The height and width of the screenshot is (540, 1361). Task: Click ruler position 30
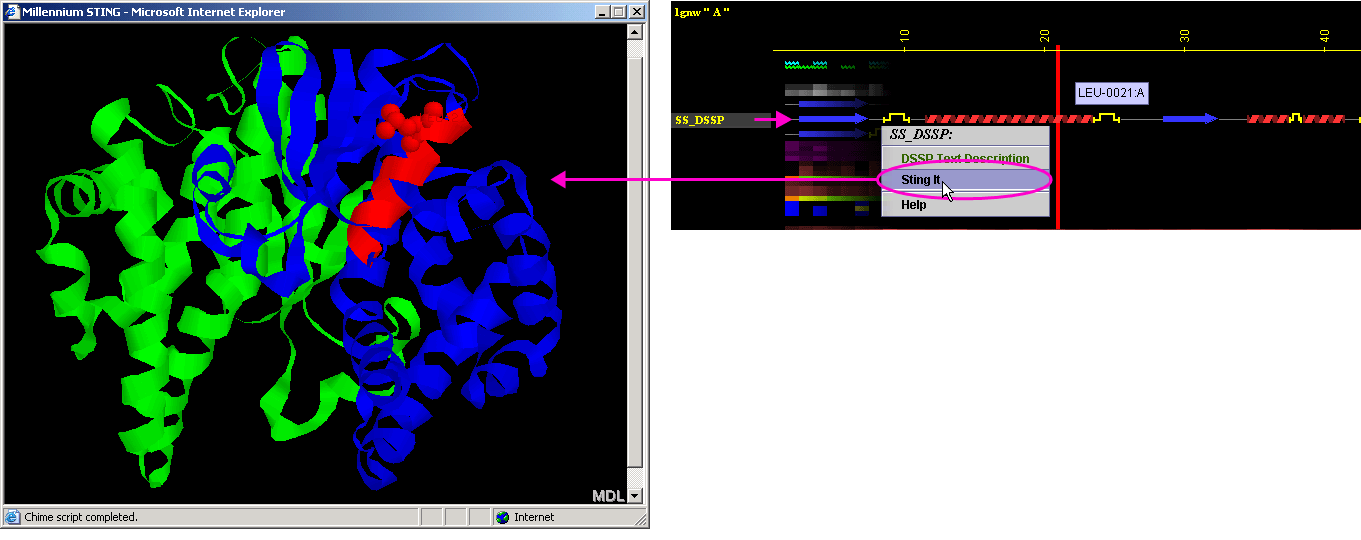(1184, 36)
